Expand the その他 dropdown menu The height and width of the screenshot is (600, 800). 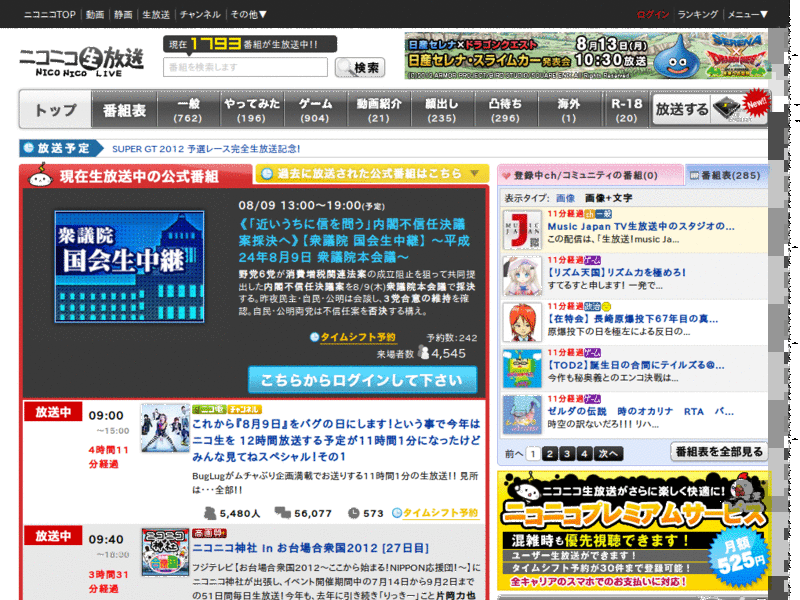248,14
